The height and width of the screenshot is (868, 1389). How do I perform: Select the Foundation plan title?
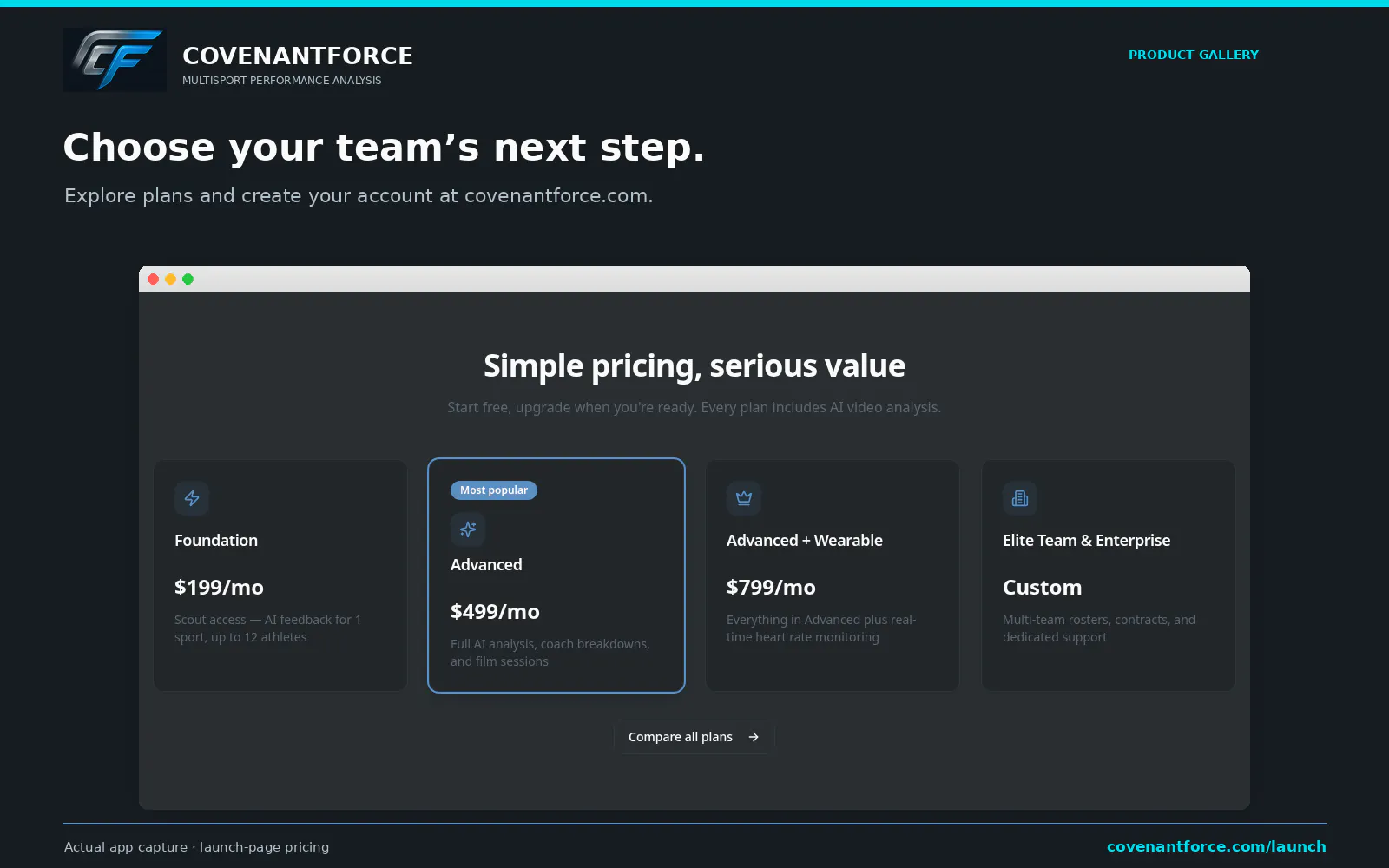point(216,541)
